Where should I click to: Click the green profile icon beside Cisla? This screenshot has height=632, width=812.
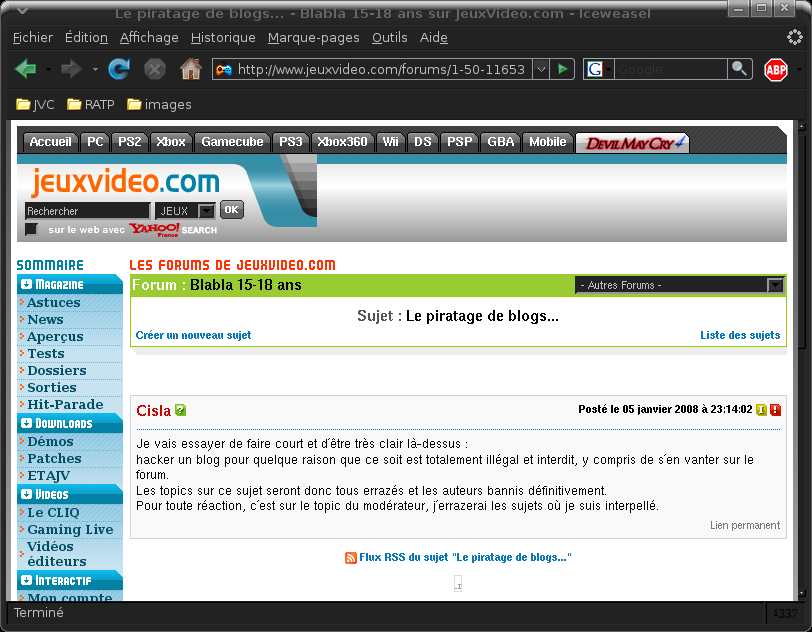click(180, 410)
